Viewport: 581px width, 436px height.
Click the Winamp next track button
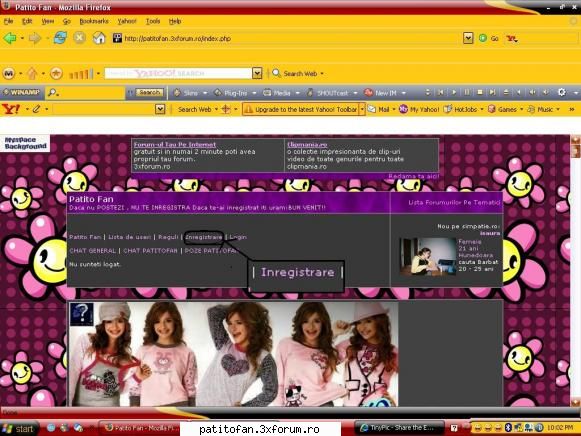pos(492,92)
